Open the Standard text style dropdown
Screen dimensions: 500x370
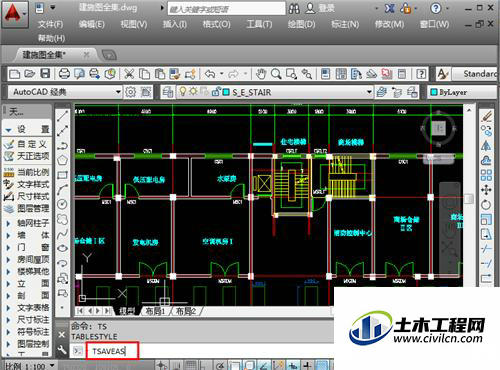click(x=475, y=74)
